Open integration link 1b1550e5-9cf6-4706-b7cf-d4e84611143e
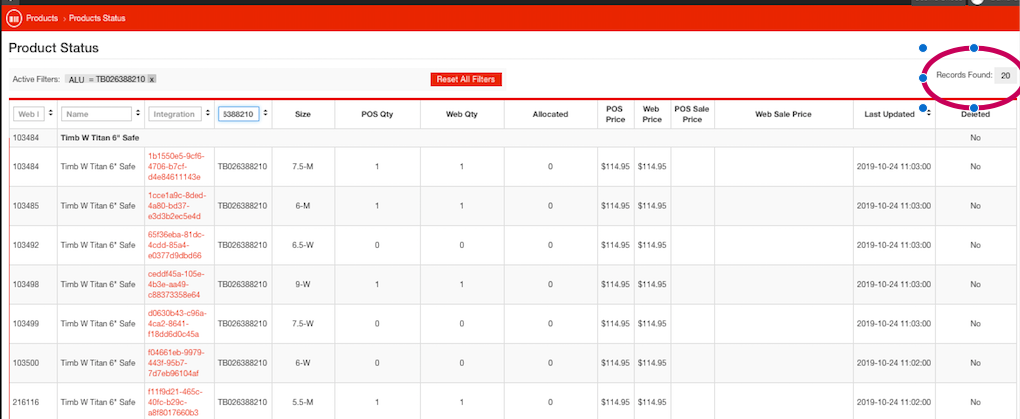This screenshot has width=1020, height=419. [176, 167]
